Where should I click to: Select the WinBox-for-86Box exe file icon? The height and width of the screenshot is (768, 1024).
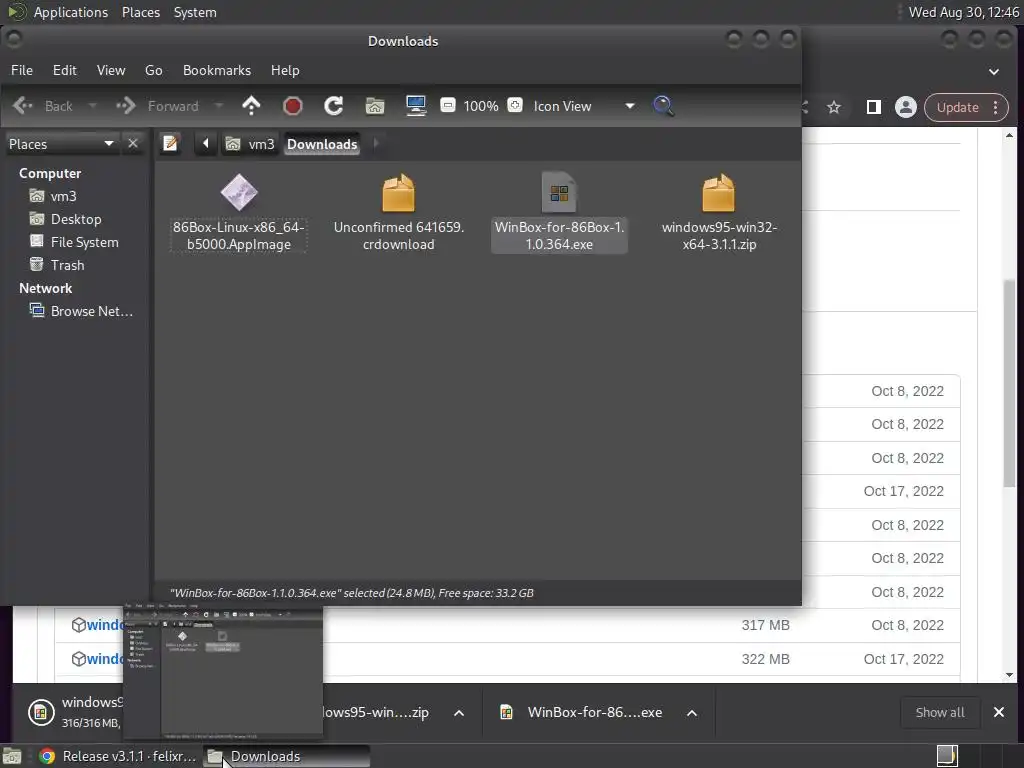(559, 193)
